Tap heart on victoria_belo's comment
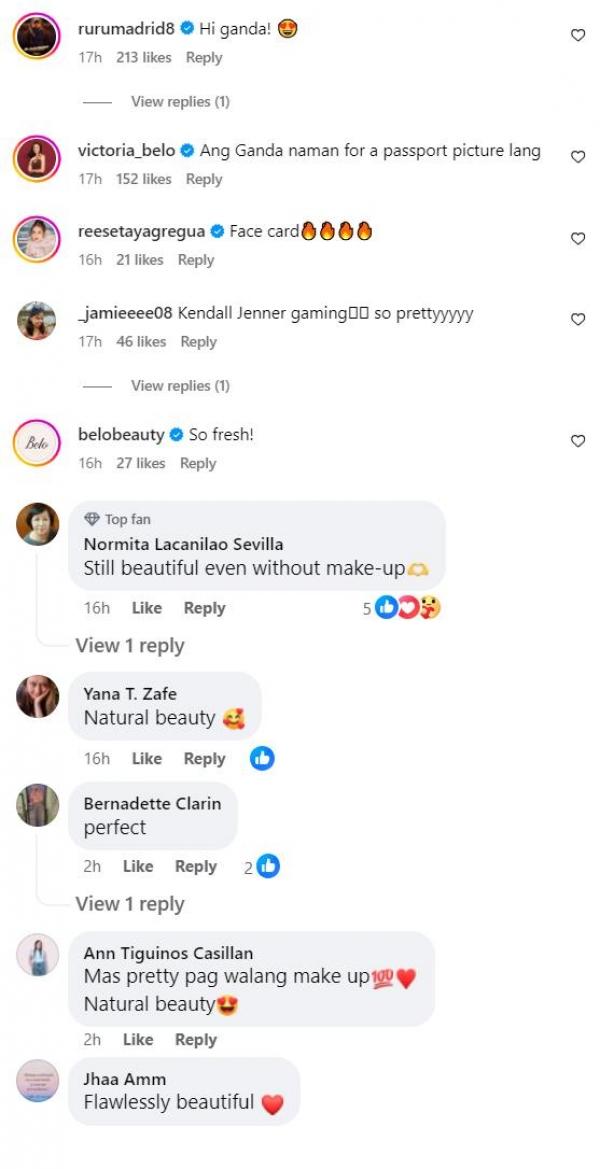Viewport: 600px width, 1169px height. [577, 157]
